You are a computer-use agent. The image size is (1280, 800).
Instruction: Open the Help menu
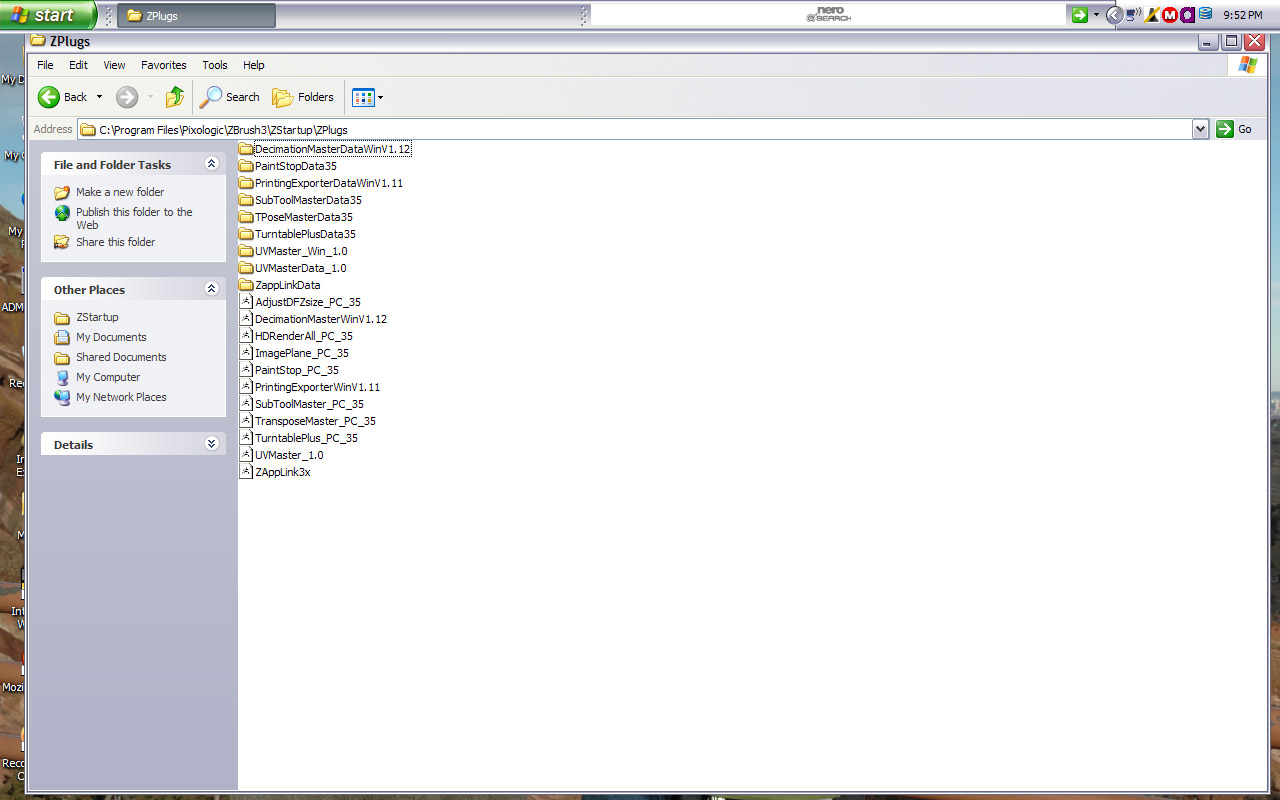(x=254, y=65)
